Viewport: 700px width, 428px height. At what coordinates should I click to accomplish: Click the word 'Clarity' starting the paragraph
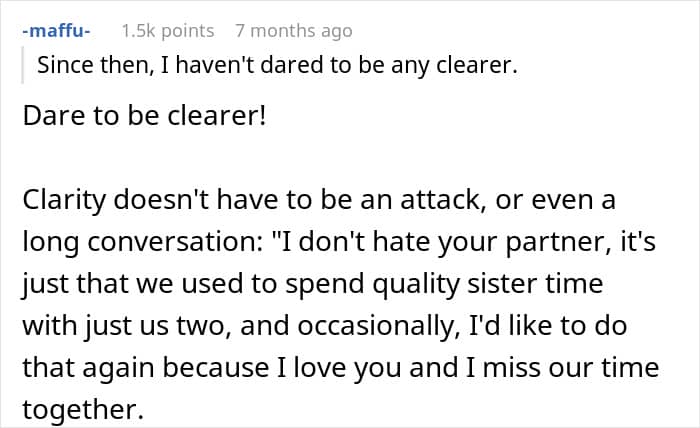64,200
